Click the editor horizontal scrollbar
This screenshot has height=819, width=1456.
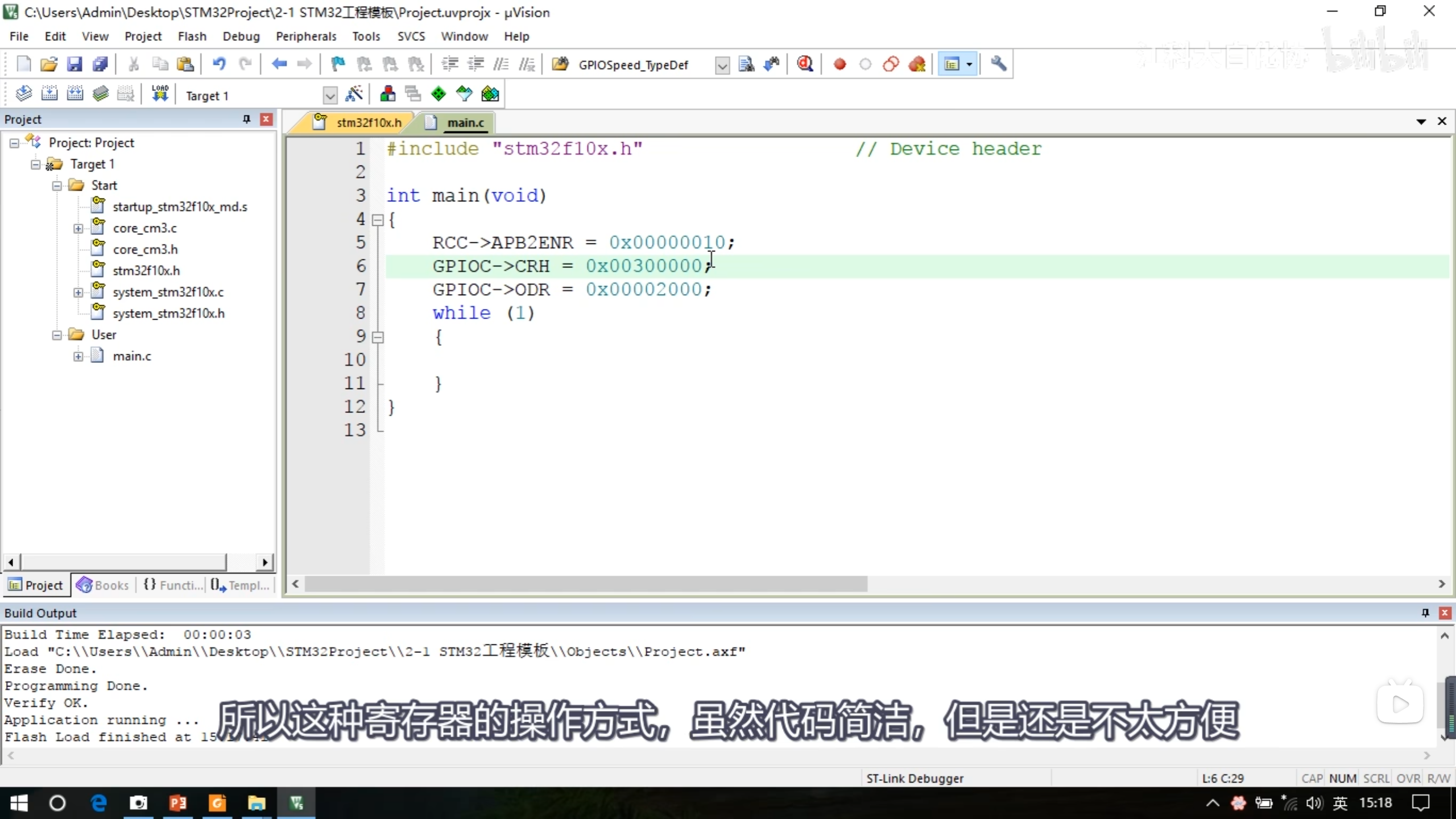(586, 584)
